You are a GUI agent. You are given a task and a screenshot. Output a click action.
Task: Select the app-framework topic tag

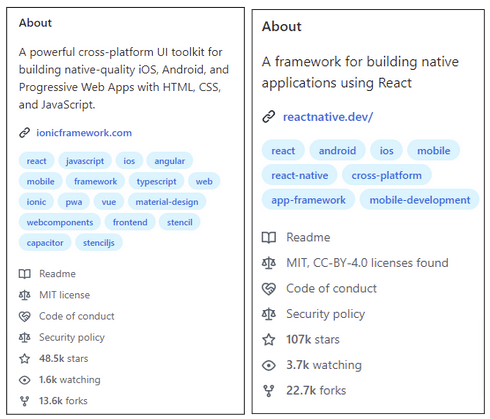[x=308, y=200]
